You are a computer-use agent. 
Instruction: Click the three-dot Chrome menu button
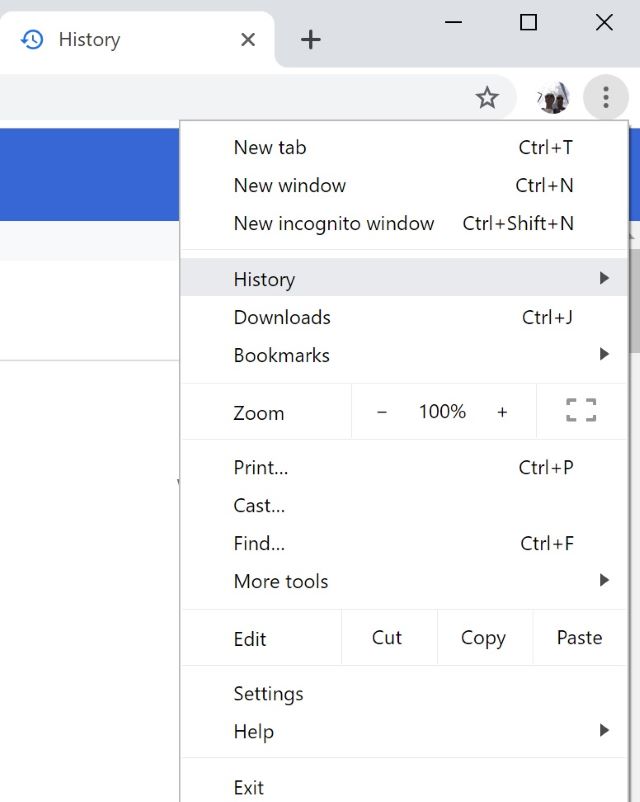(x=606, y=98)
